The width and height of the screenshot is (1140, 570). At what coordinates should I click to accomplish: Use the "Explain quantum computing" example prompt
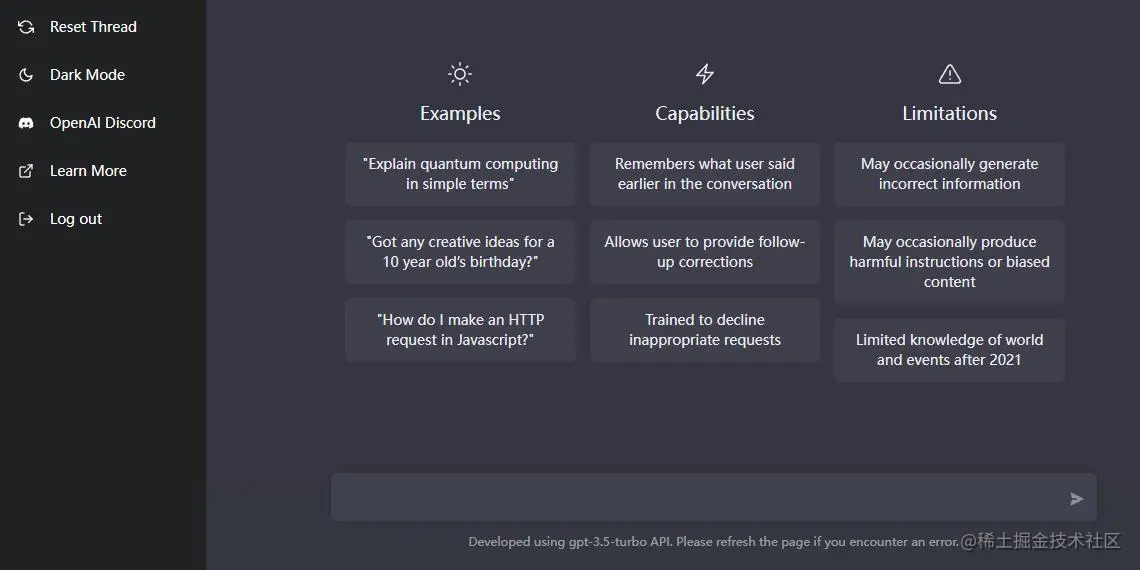[460, 174]
